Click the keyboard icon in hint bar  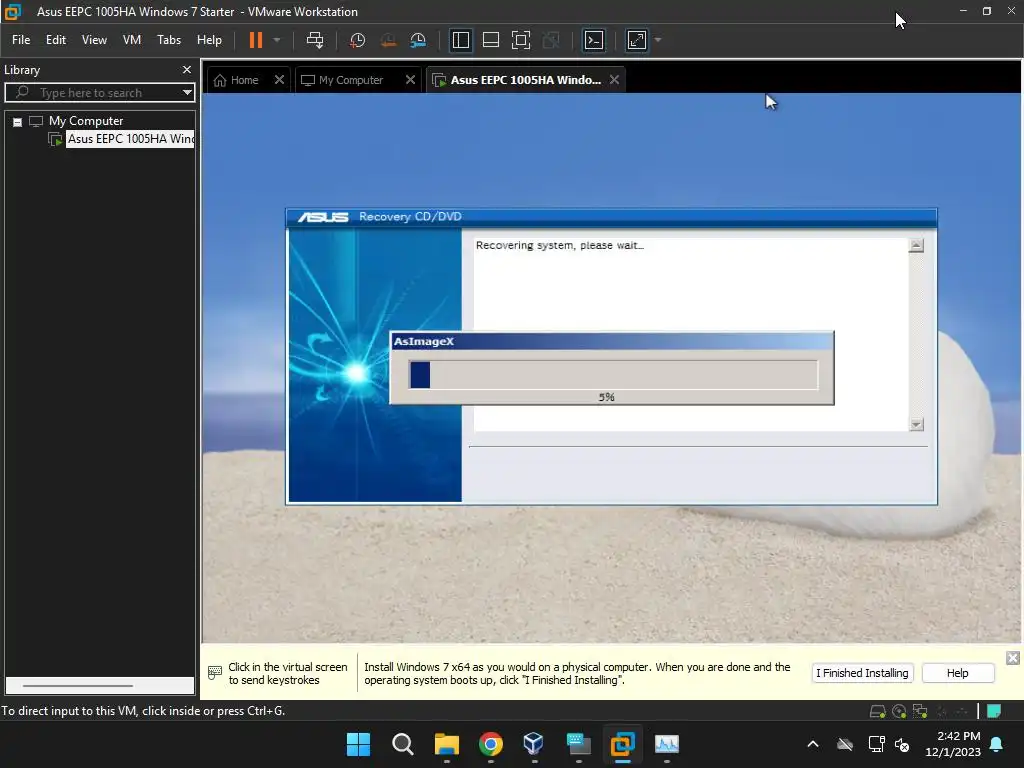(x=215, y=673)
